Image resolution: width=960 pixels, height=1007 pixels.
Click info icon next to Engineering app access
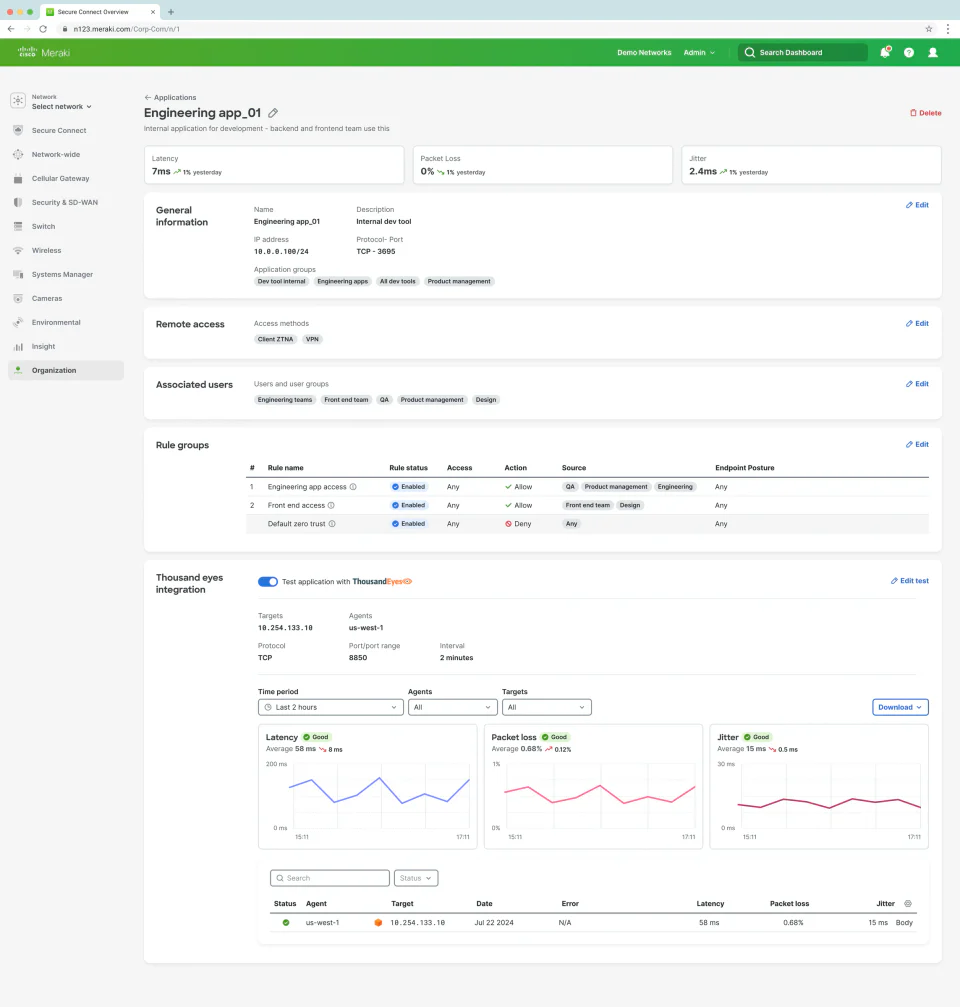353,487
